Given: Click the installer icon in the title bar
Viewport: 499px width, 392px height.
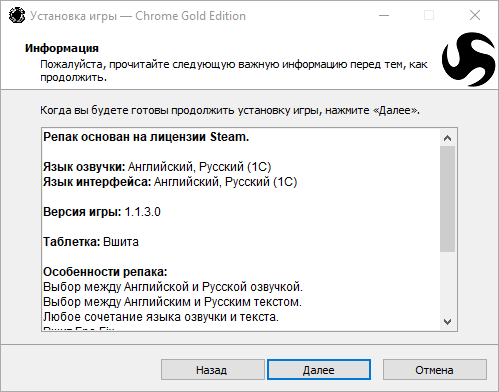Looking at the screenshot, I should pyautogui.click(x=17, y=16).
